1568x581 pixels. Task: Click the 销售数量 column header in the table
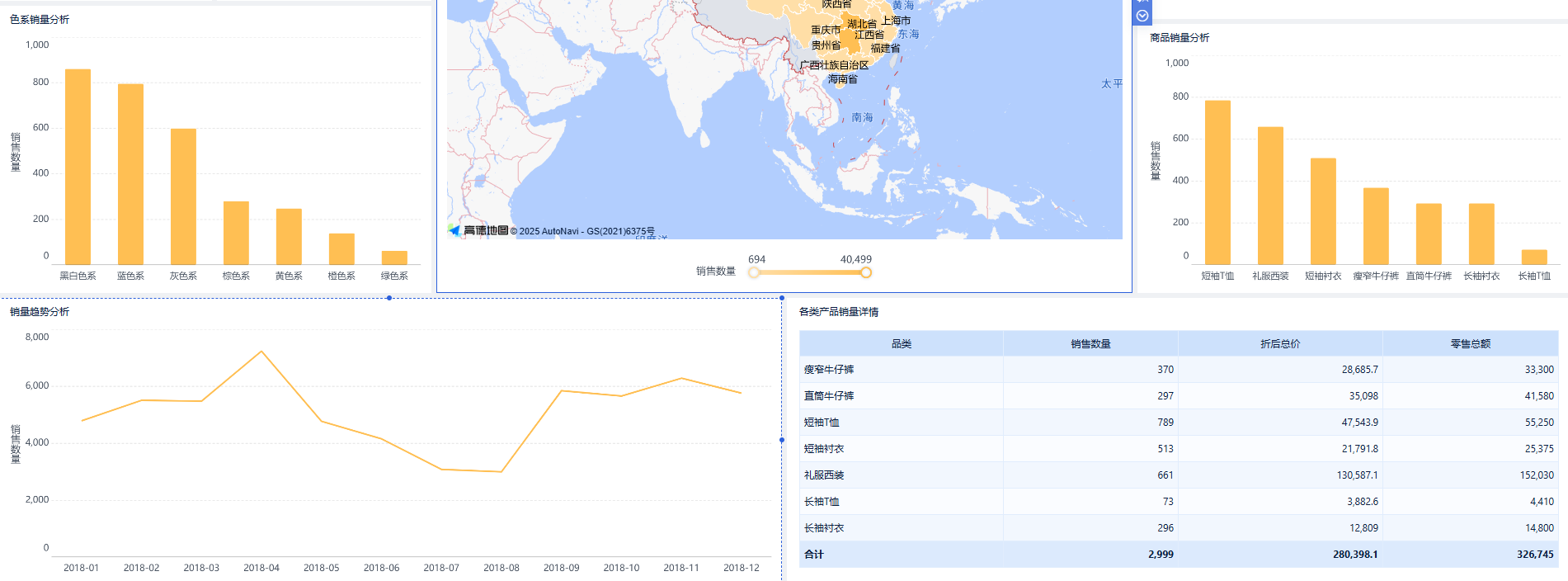click(x=1090, y=344)
